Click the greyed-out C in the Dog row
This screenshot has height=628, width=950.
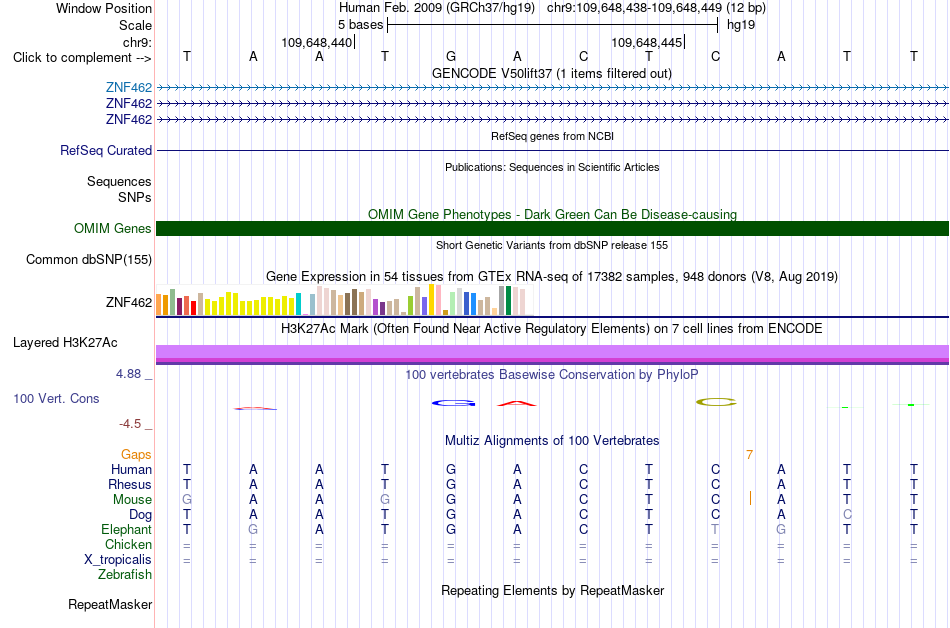(847, 515)
